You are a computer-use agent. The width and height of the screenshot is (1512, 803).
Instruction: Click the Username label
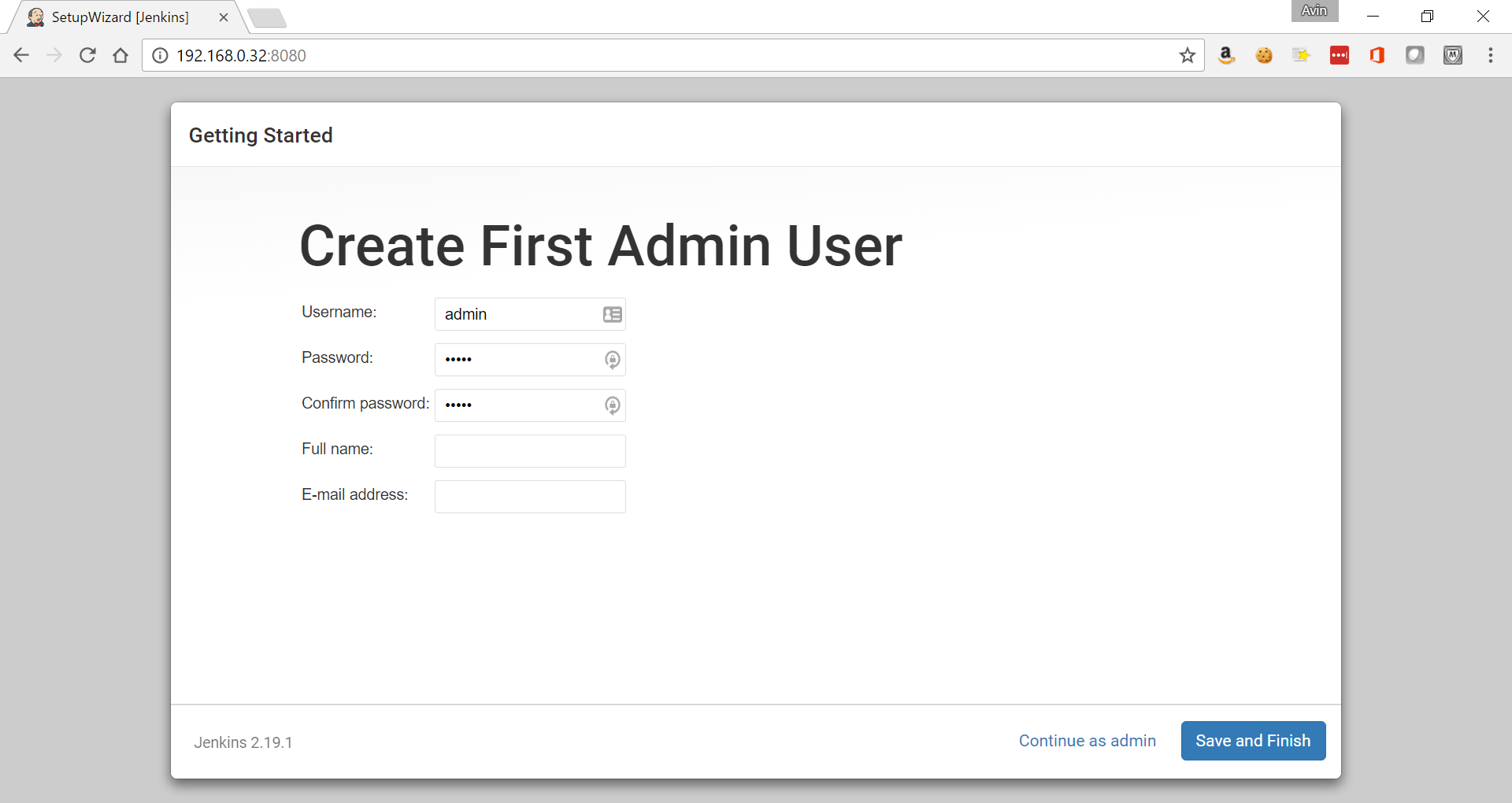[x=339, y=312]
